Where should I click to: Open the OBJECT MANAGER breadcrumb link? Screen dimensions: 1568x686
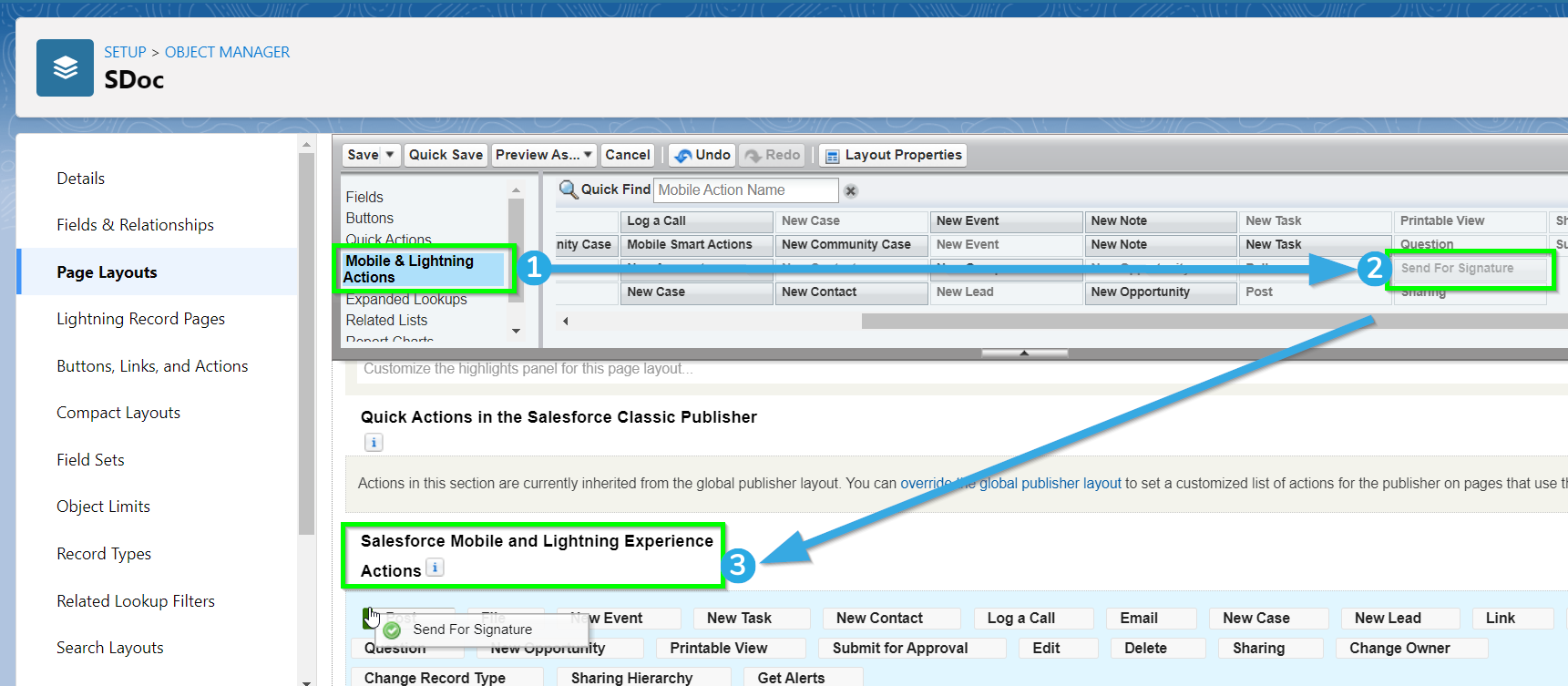coord(227,52)
